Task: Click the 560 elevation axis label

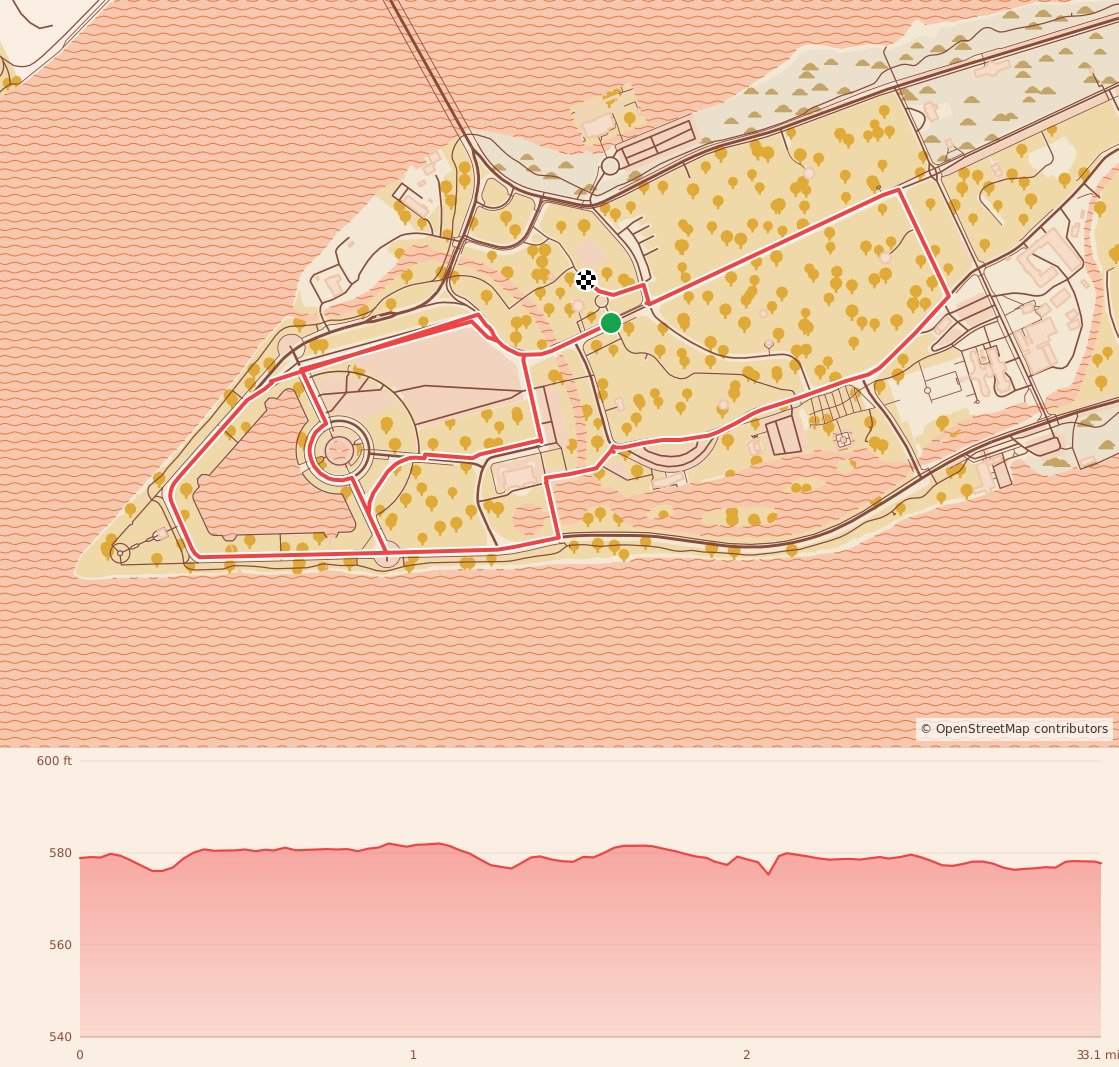Action: pos(61,945)
